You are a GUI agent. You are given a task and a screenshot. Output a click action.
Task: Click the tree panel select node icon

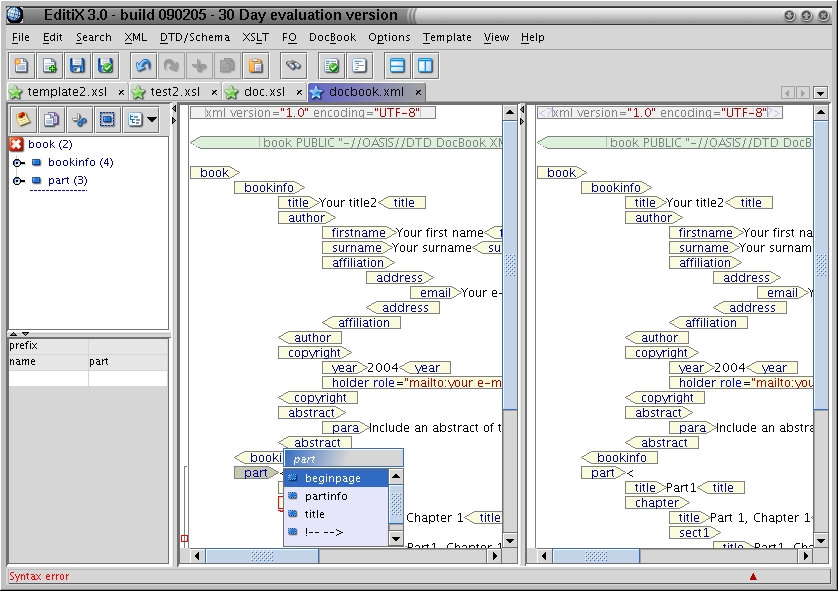[x=107, y=119]
